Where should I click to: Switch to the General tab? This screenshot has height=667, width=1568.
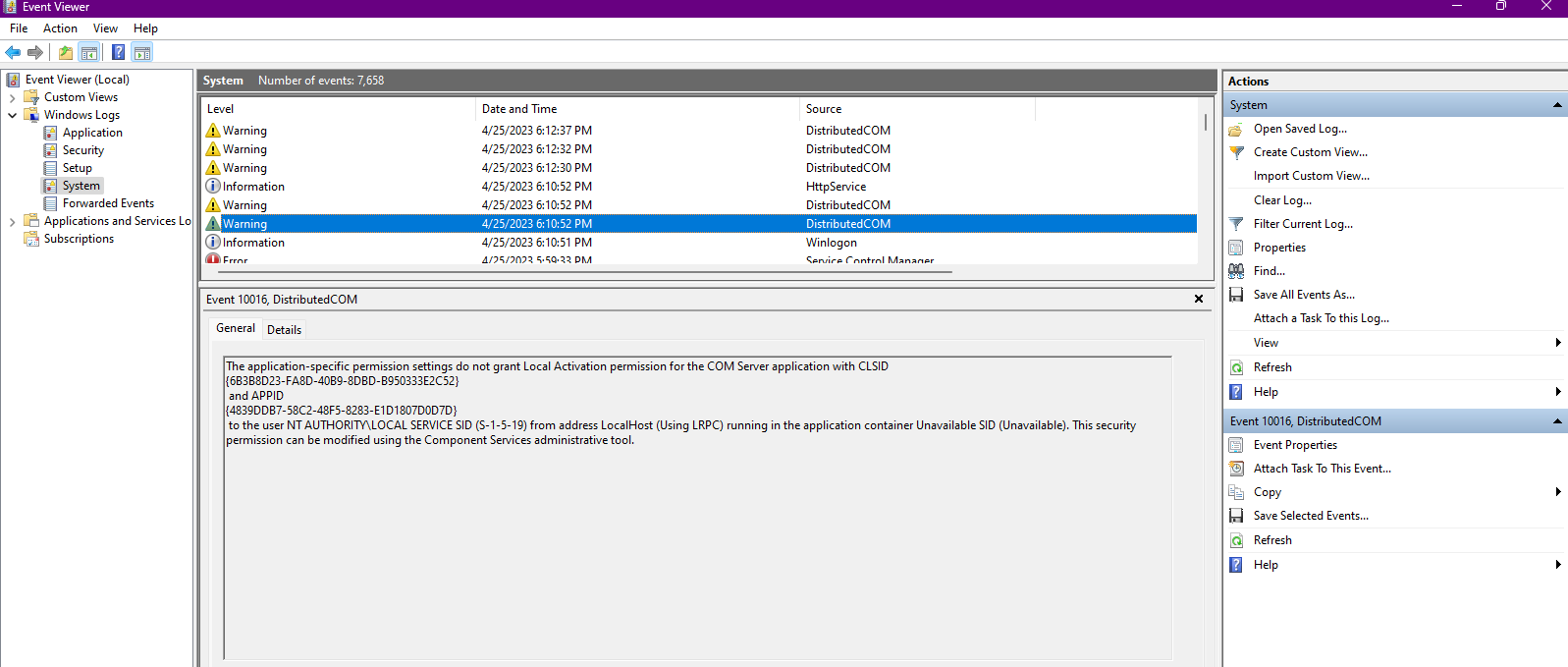point(236,328)
